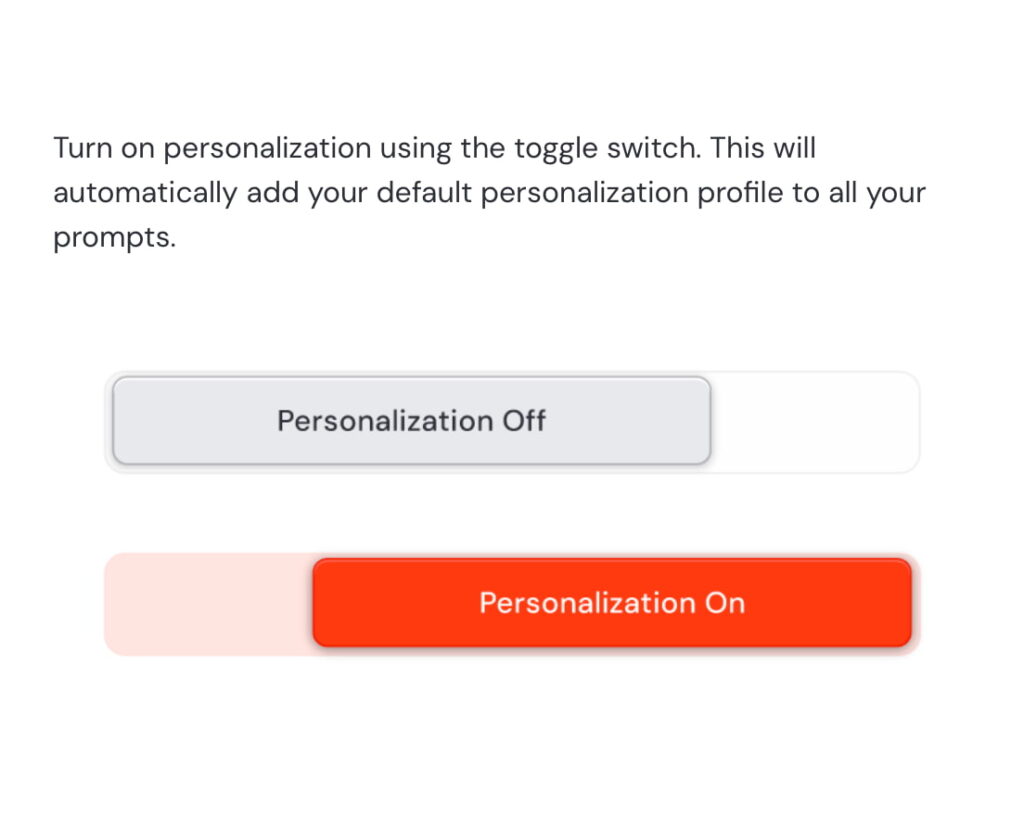Viewport: 1024px width, 816px height.
Task: Click the word 'personalization' in the first line
Action: coord(267,149)
